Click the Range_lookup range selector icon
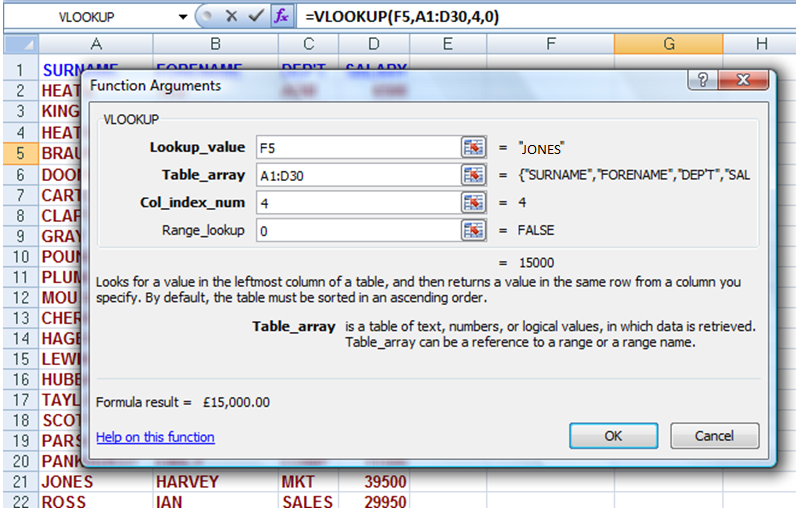The image size is (796, 520). tap(473, 231)
